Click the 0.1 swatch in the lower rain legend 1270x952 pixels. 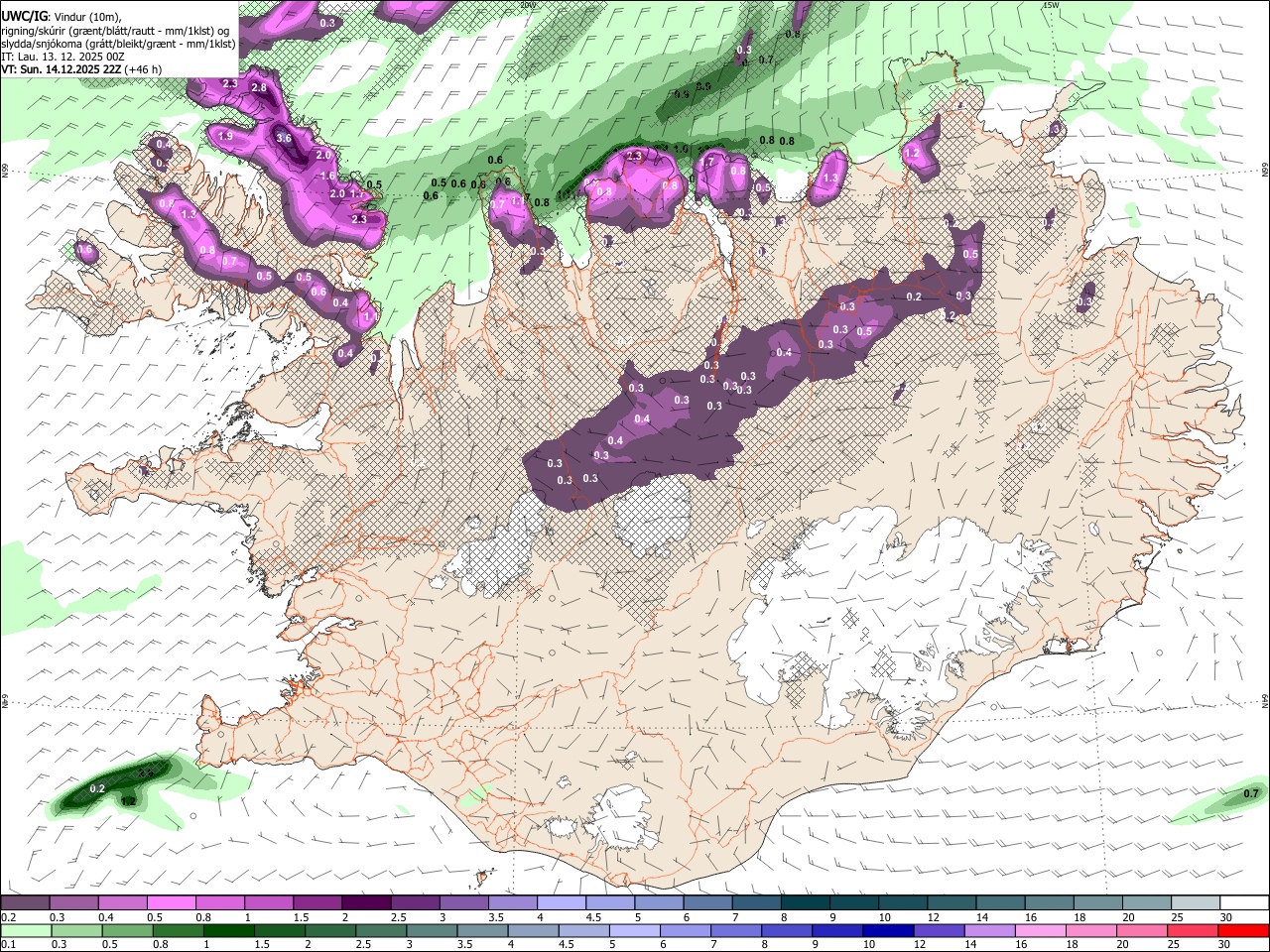[x=26, y=930]
